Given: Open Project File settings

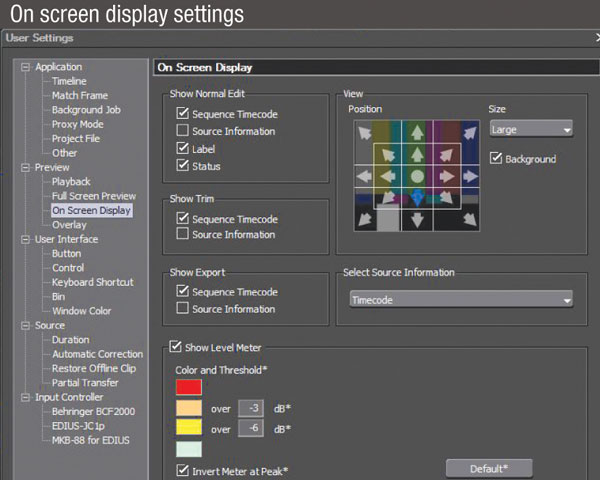Looking at the screenshot, I should pyautogui.click(x=76, y=139).
